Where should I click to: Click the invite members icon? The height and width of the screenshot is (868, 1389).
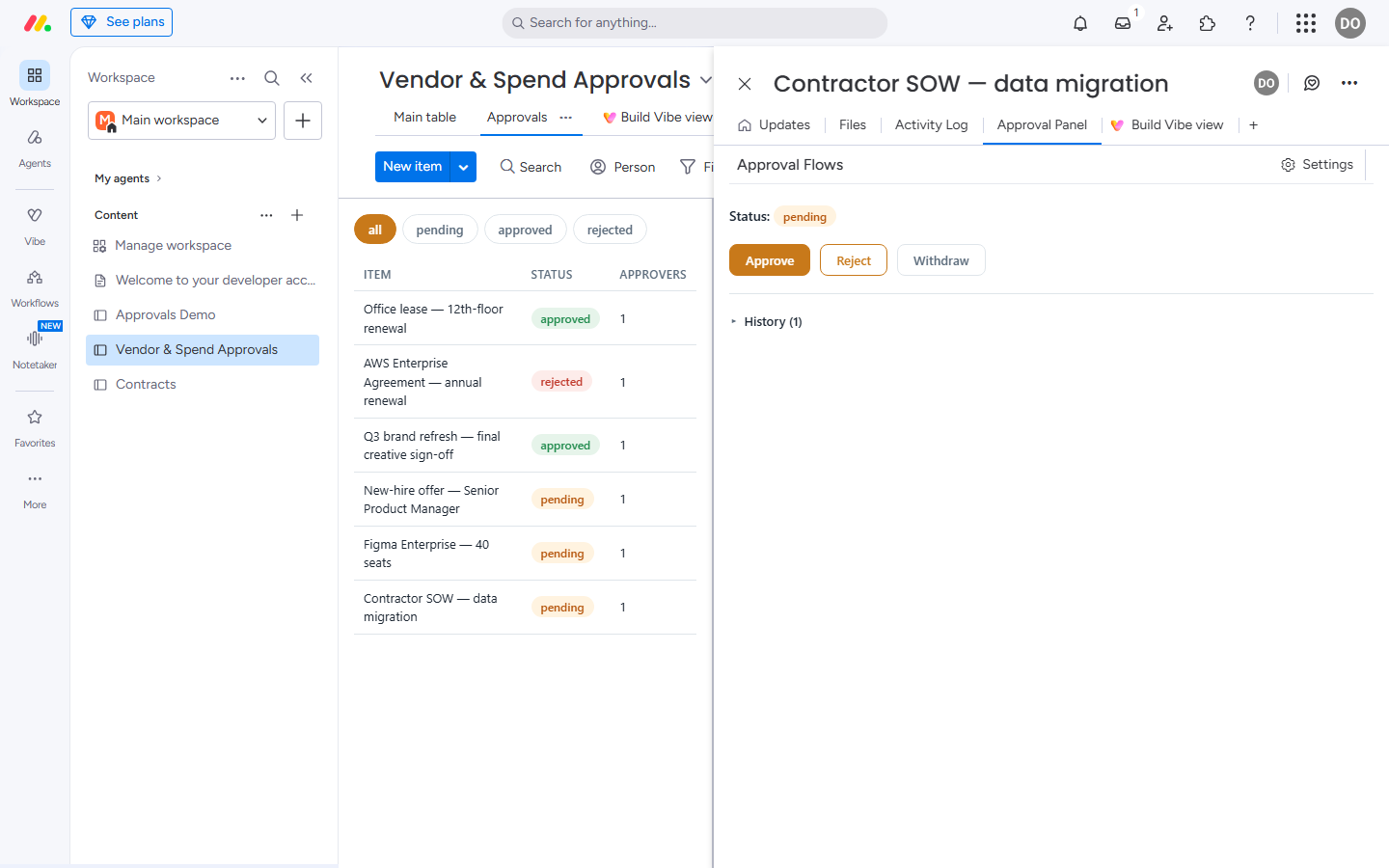click(x=1165, y=23)
